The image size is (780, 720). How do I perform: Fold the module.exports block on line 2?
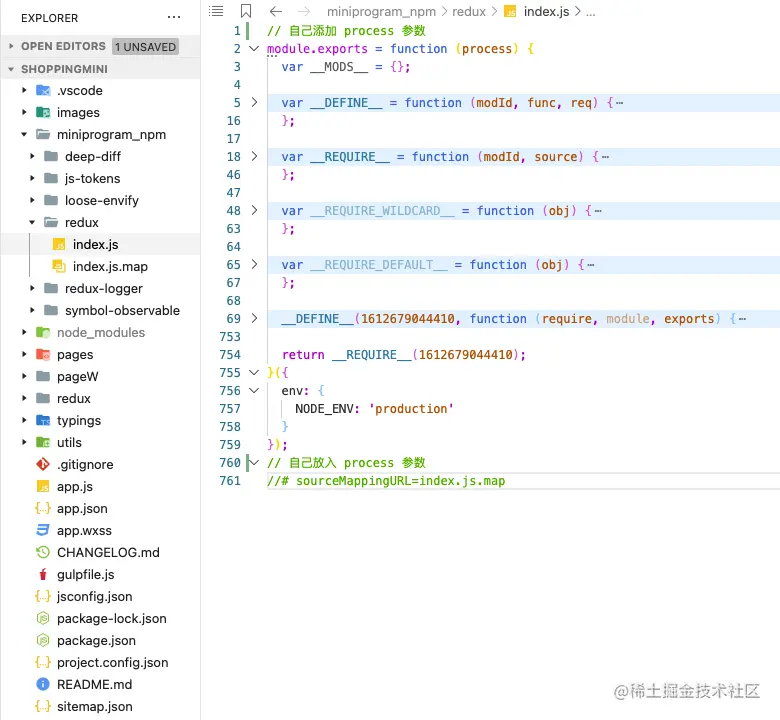click(x=254, y=49)
